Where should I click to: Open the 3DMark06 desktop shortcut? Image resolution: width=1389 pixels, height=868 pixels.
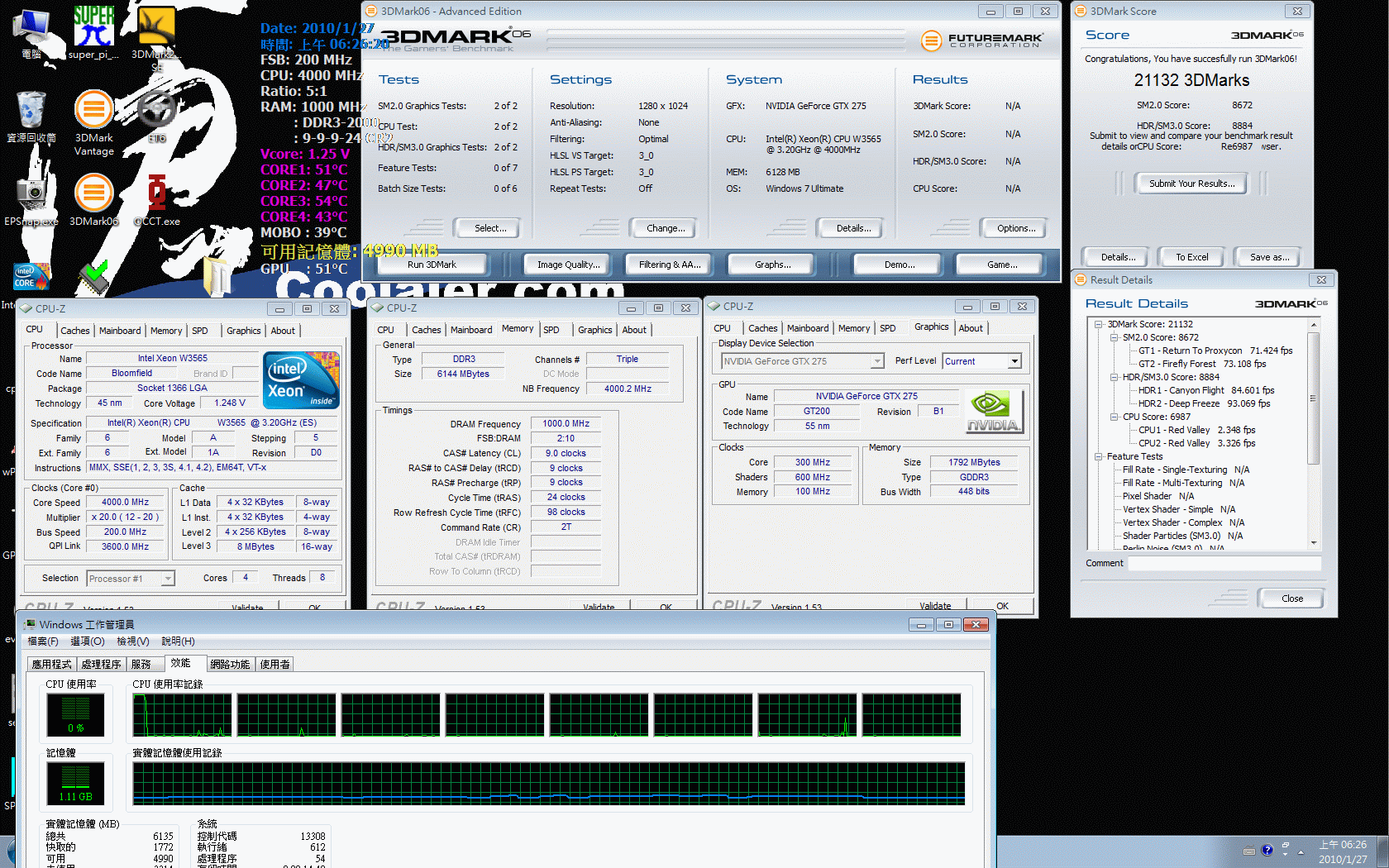click(94, 198)
